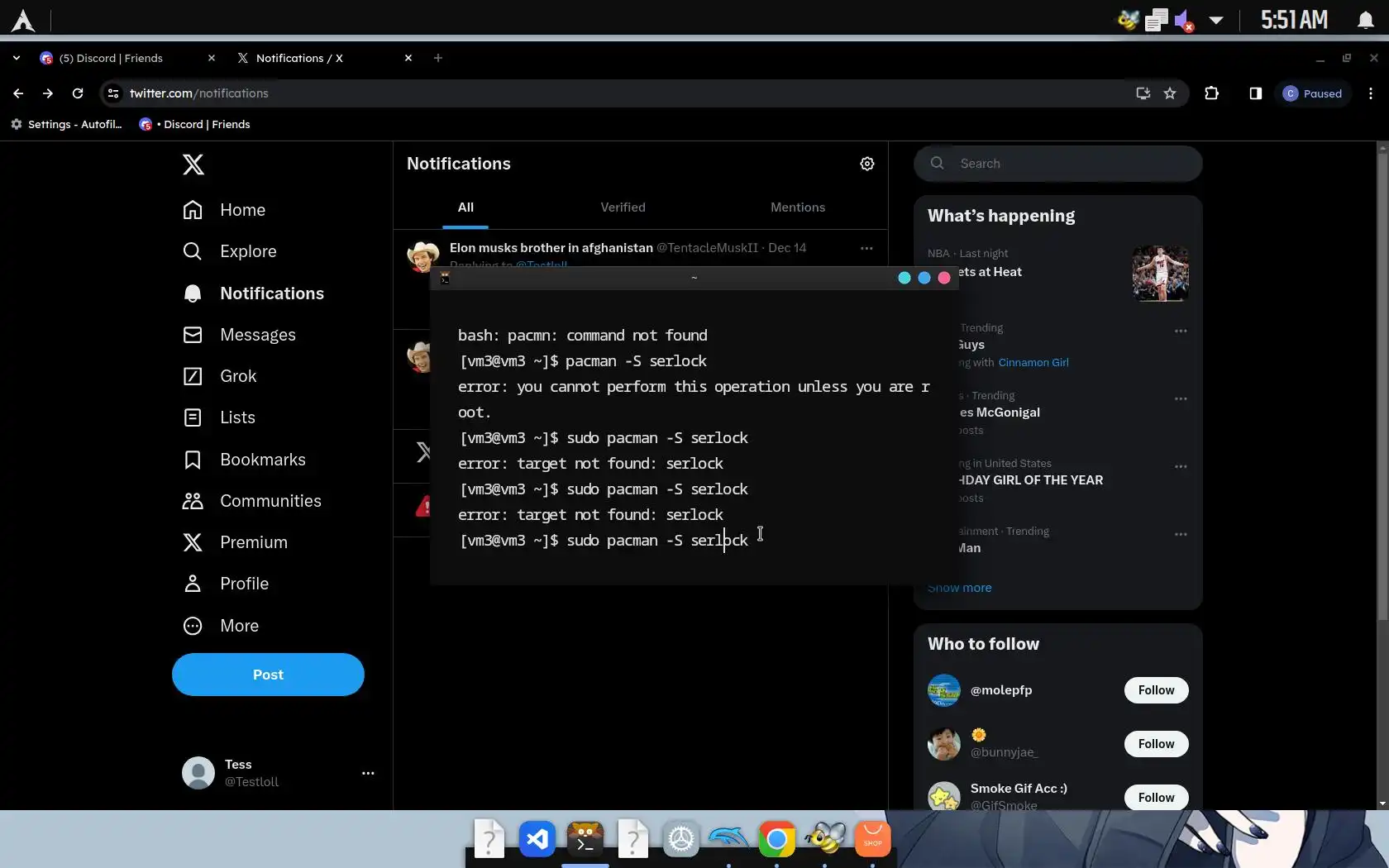The image size is (1389, 868).
Task: Switch to the Discord Friends browser tab
Action: (x=126, y=58)
